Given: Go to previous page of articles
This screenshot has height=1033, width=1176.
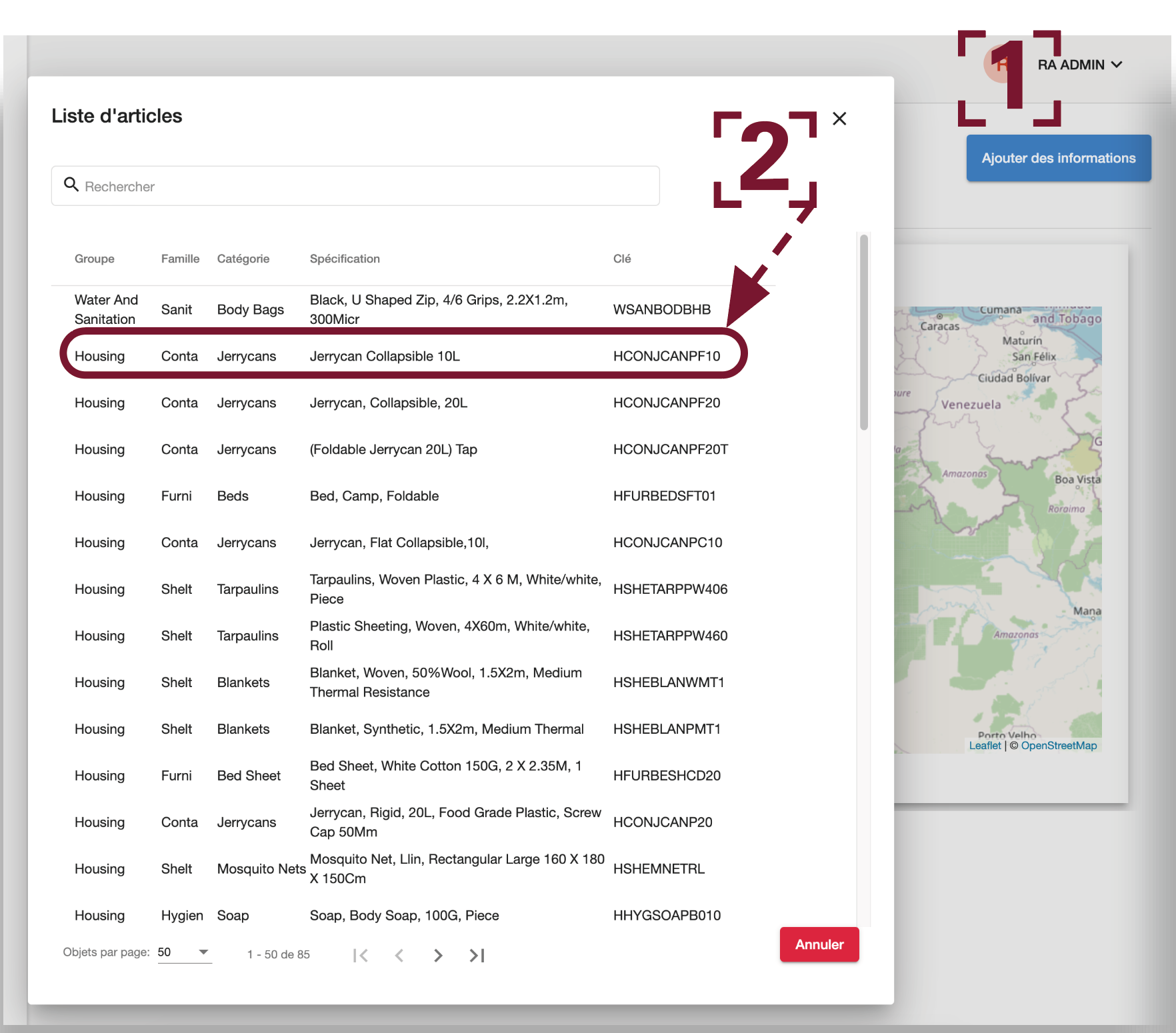Looking at the screenshot, I should (399, 955).
